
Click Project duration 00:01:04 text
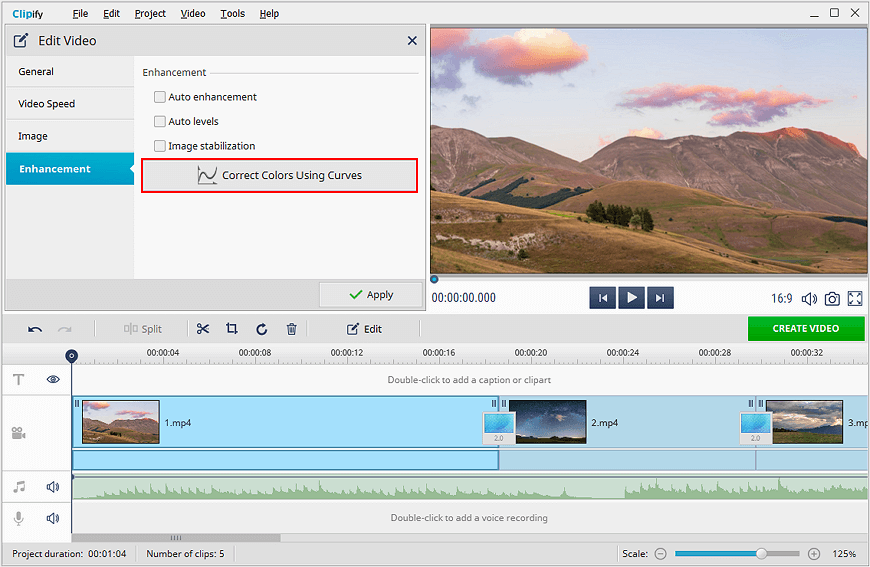(69, 554)
